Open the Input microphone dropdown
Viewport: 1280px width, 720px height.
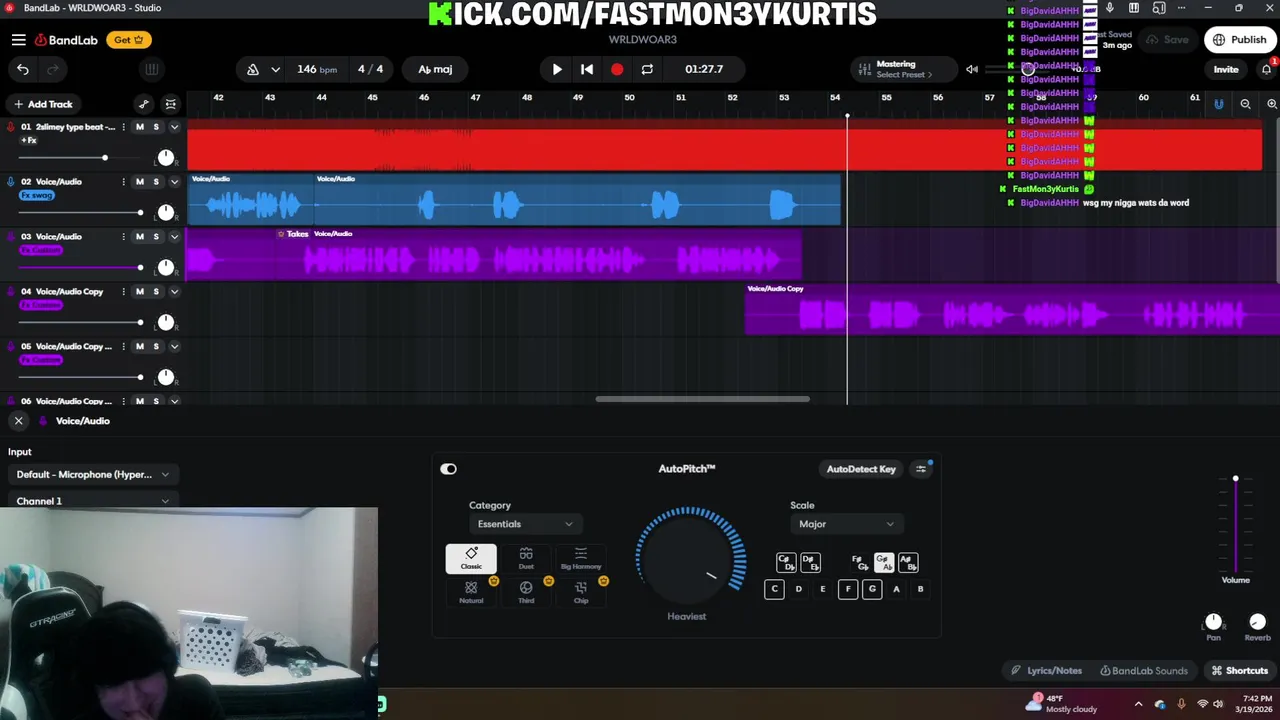[x=92, y=475]
